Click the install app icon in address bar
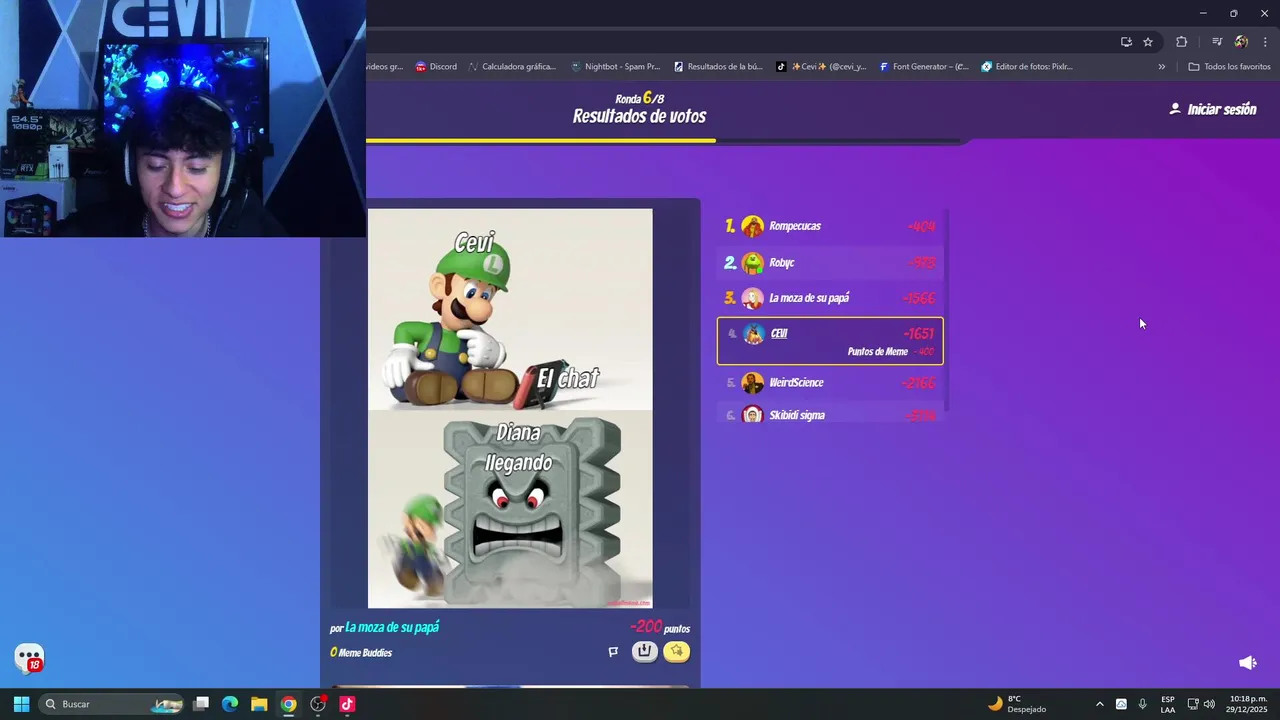This screenshot has height=720, width=1280. tap(1126, 42)
